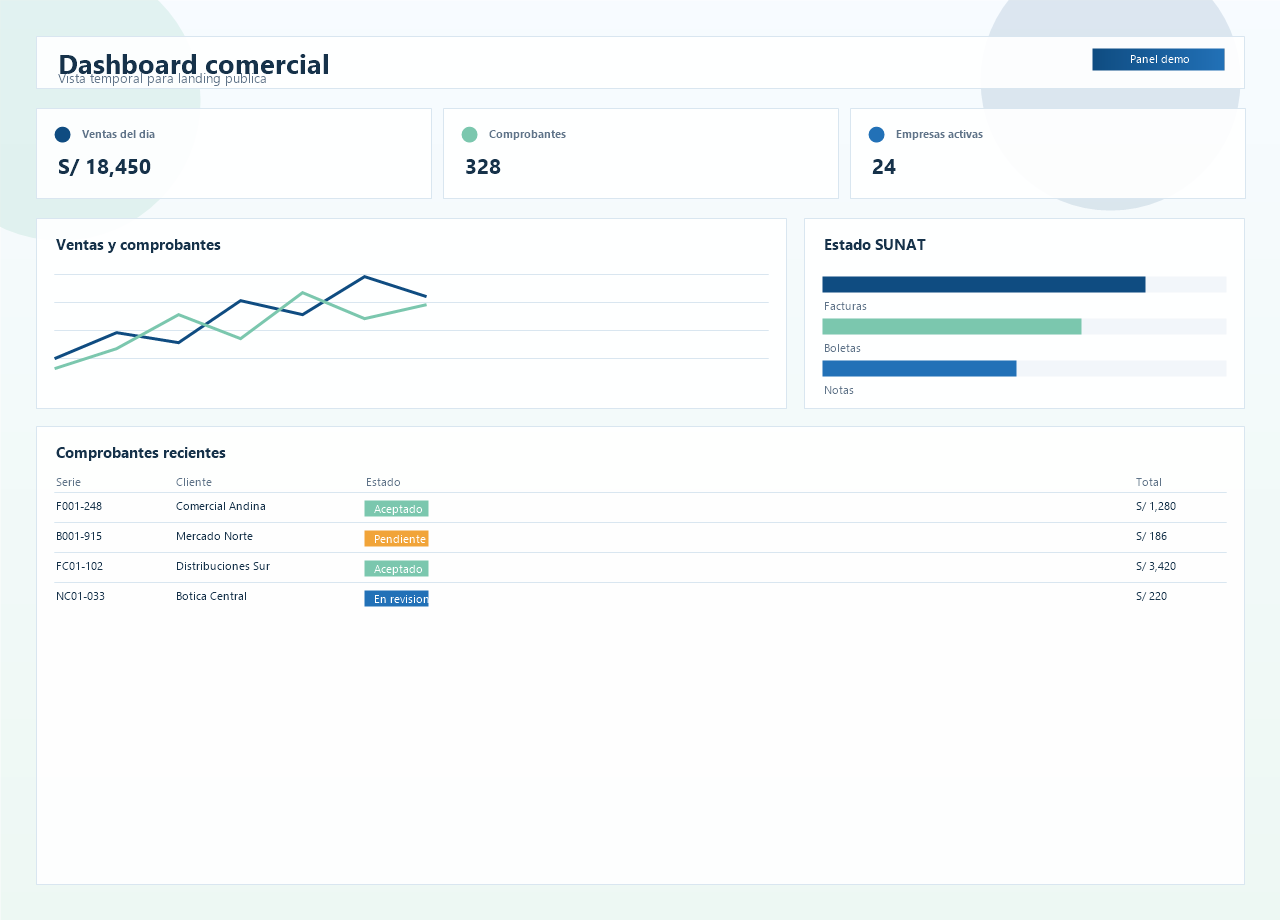Image resolution: width=1280 pixels, height=920 pixels.
Task: Click the Empresas activas label
Action: 939,134
